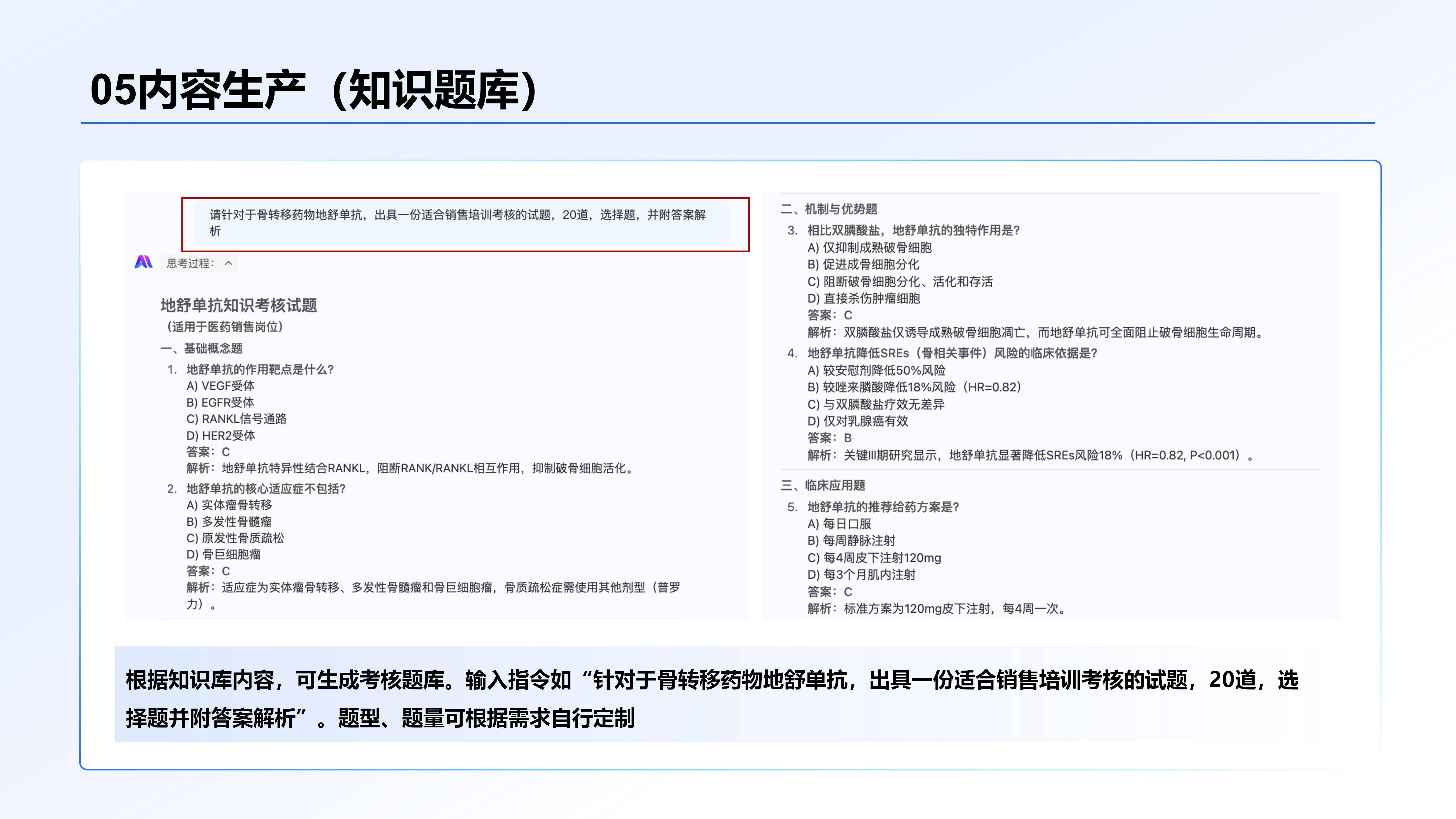The image size is (1456, 819).
Task: Click section heading 三、临床应用题
Action: coord(825,485)
